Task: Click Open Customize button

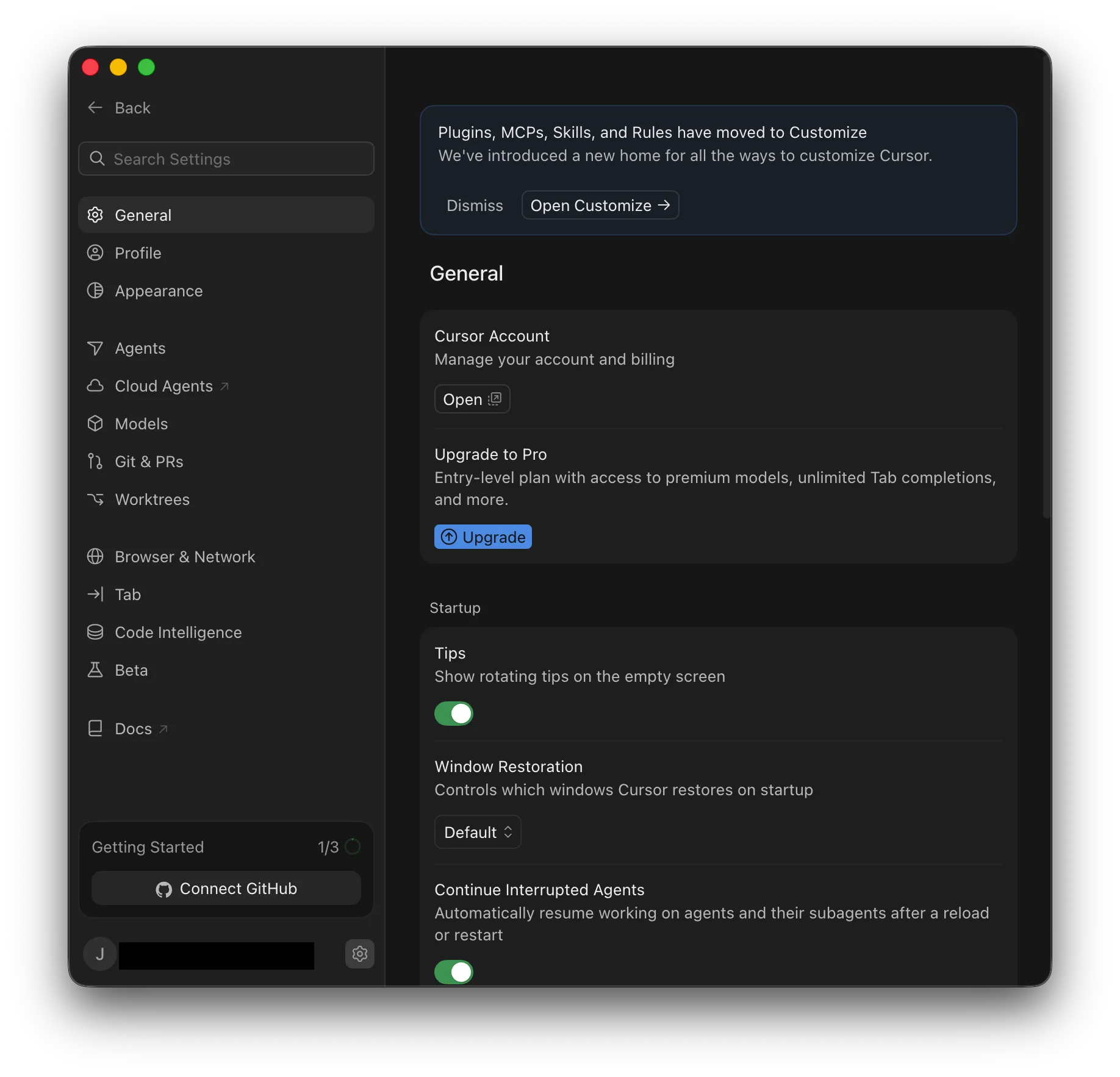Action: [600, 206]
